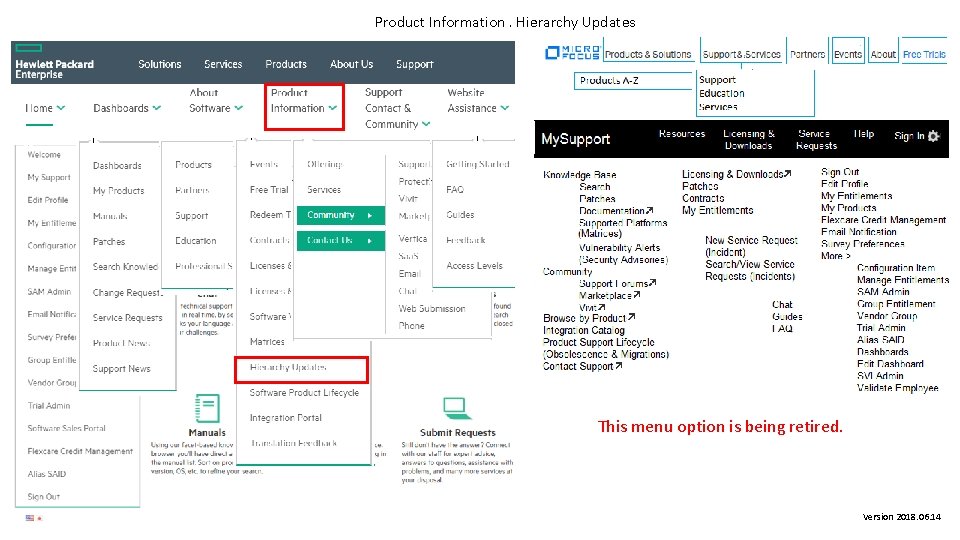Click the Micro Focus logo
This screenshot has height=540, width=960.
pyautogui.click(x=572, y=53)
